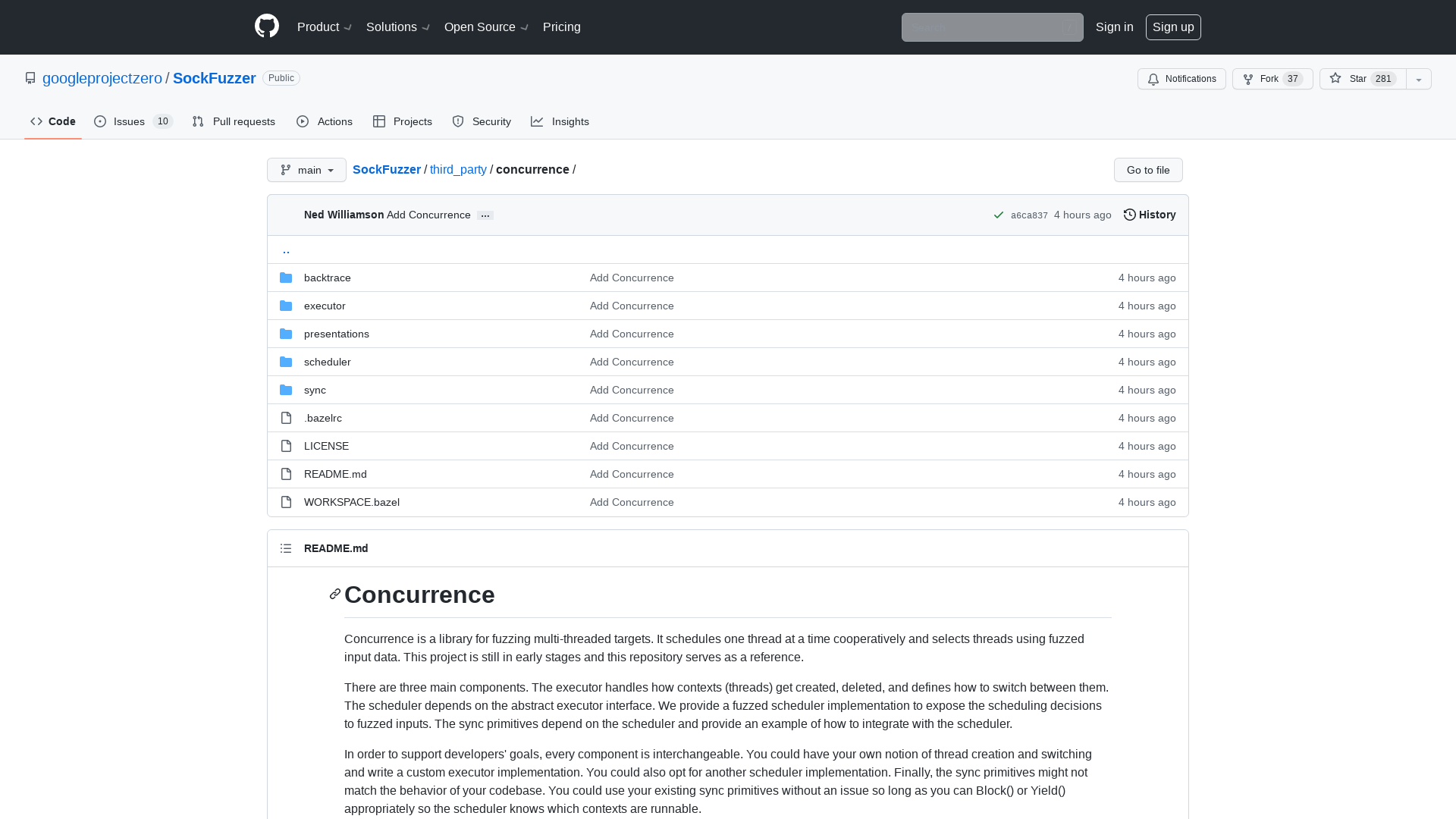The height and width of the screenshot is (819, 1456).
Task: Click the Security shield icon
Action: click(457, 121)
